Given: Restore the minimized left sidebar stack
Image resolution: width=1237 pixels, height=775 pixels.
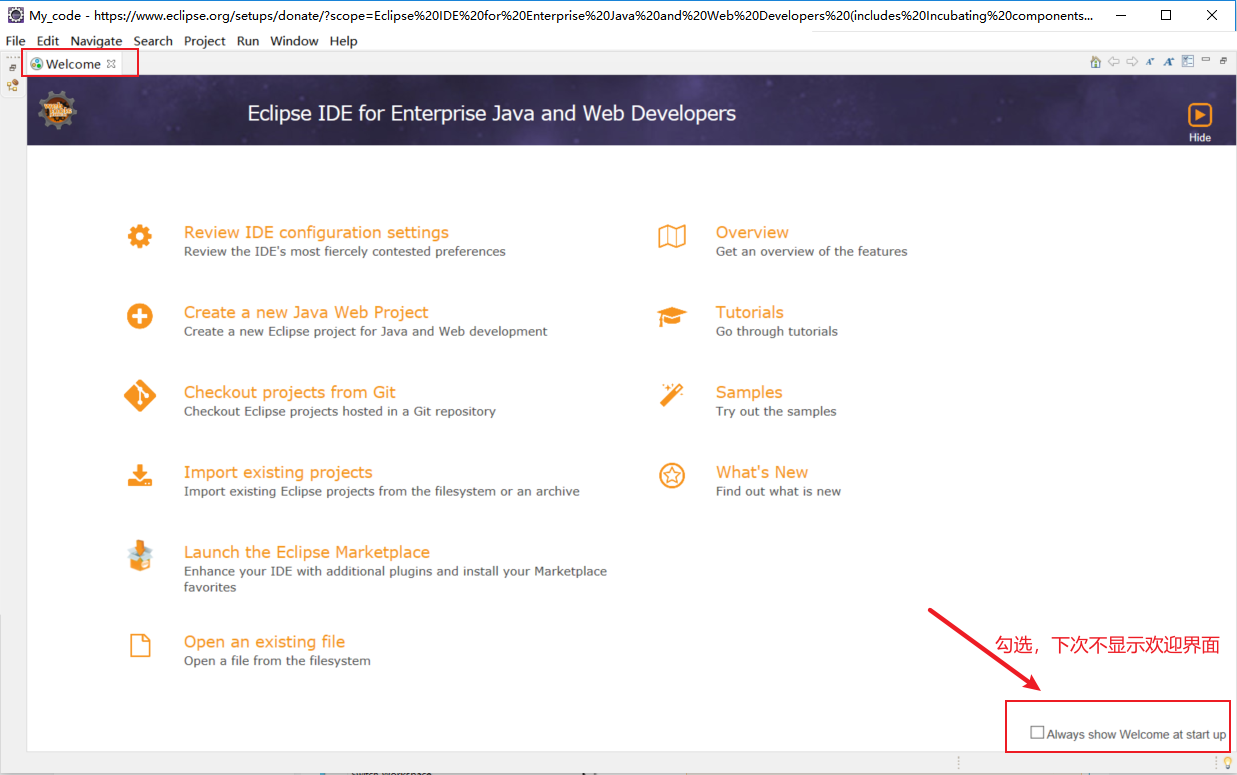Looking at the screenshot, I should 13,67.
